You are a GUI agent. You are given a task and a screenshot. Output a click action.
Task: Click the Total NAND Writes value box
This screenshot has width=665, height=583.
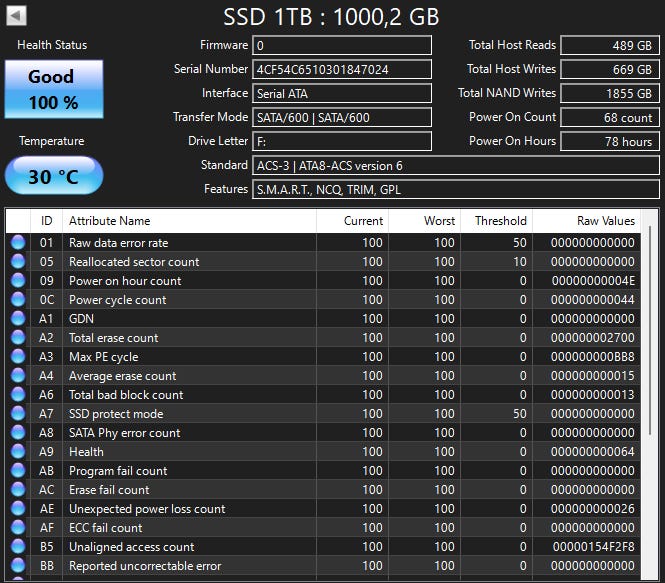tap(607, 93)
